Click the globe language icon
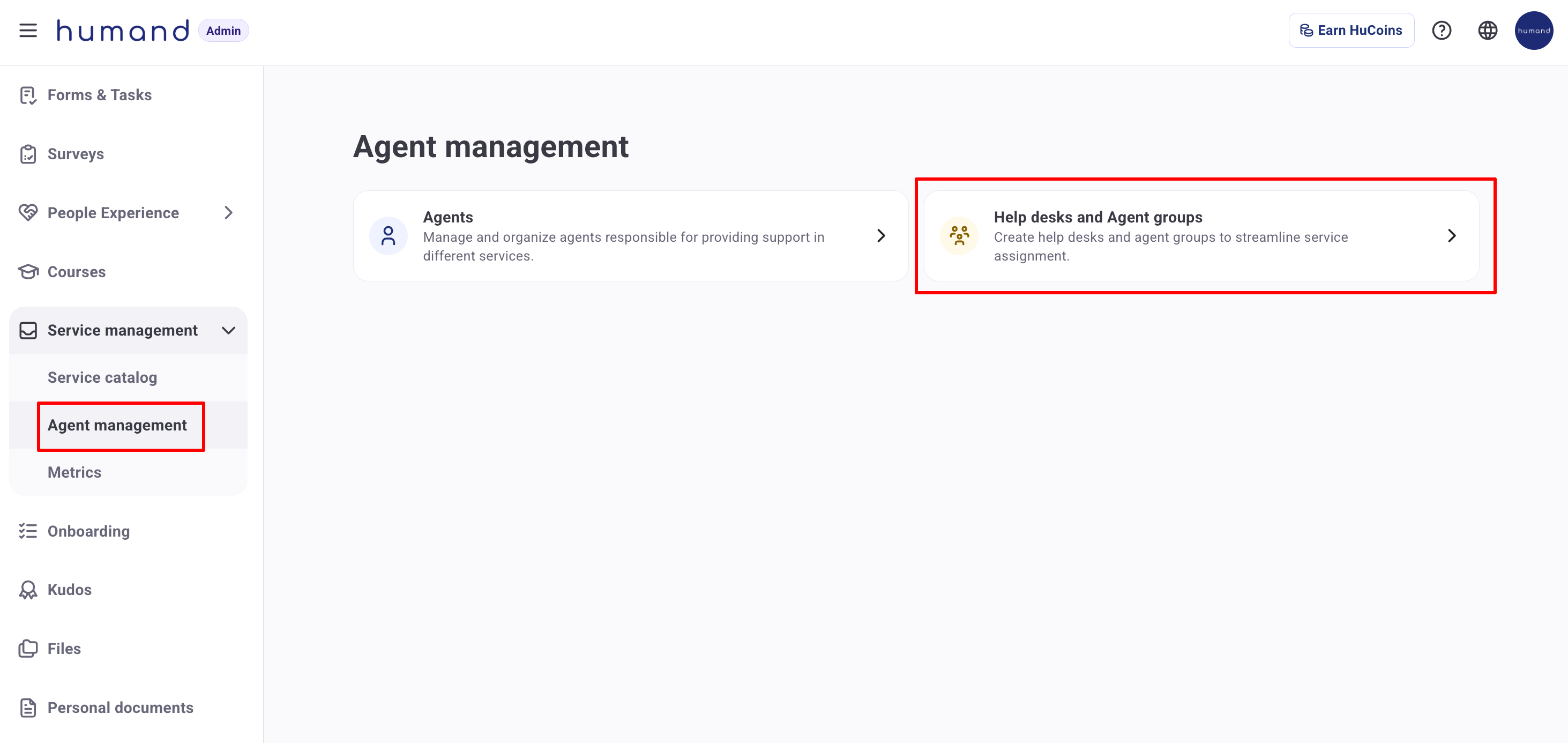This screenshot has height=743, width=1568. [1487, 31]
